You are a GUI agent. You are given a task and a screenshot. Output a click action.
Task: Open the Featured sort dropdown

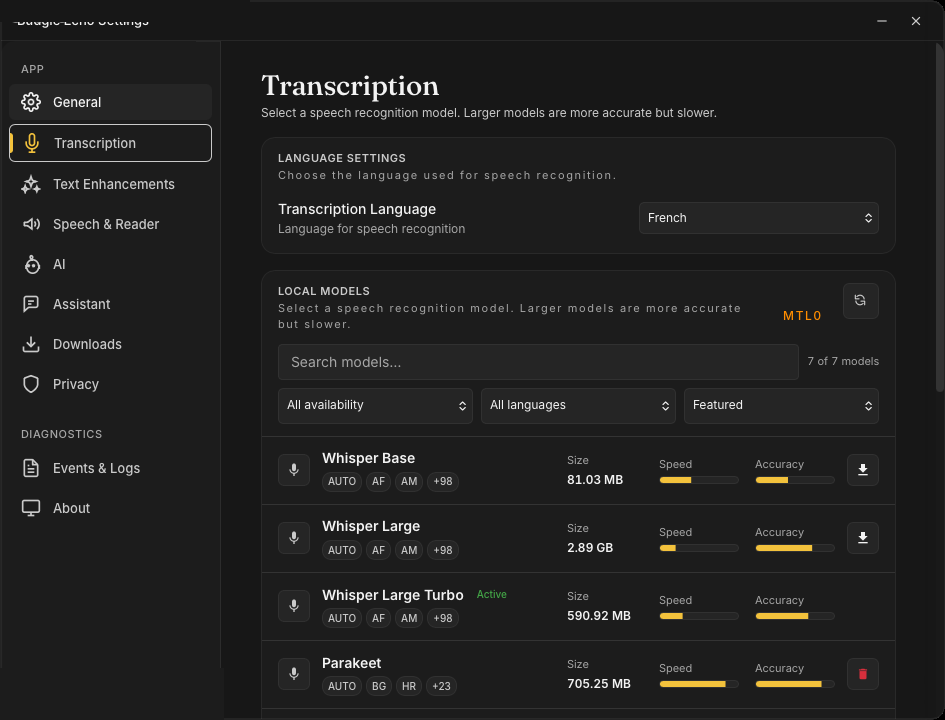tap(781, 405)
